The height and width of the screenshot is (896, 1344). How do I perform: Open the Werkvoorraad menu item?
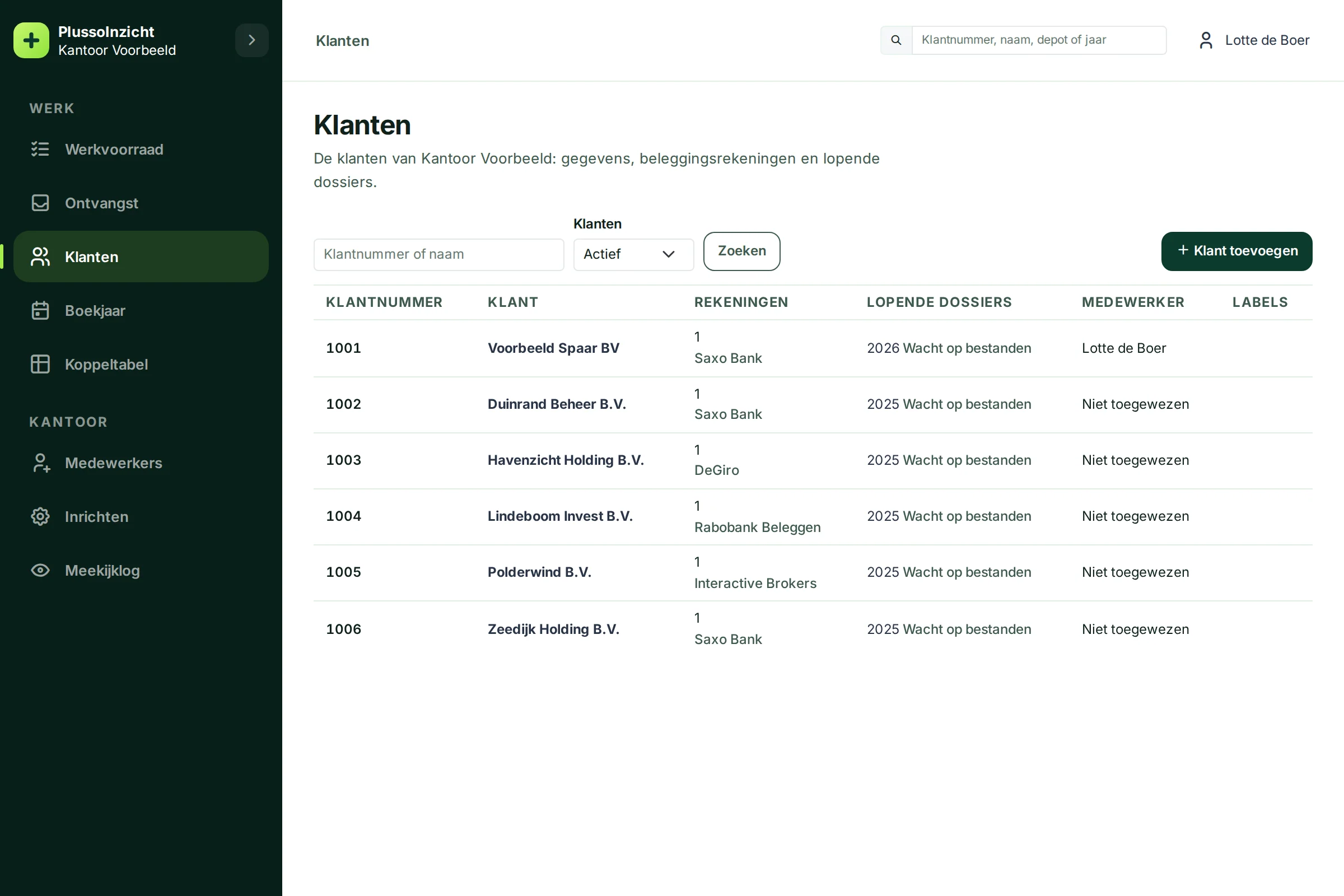141,149
